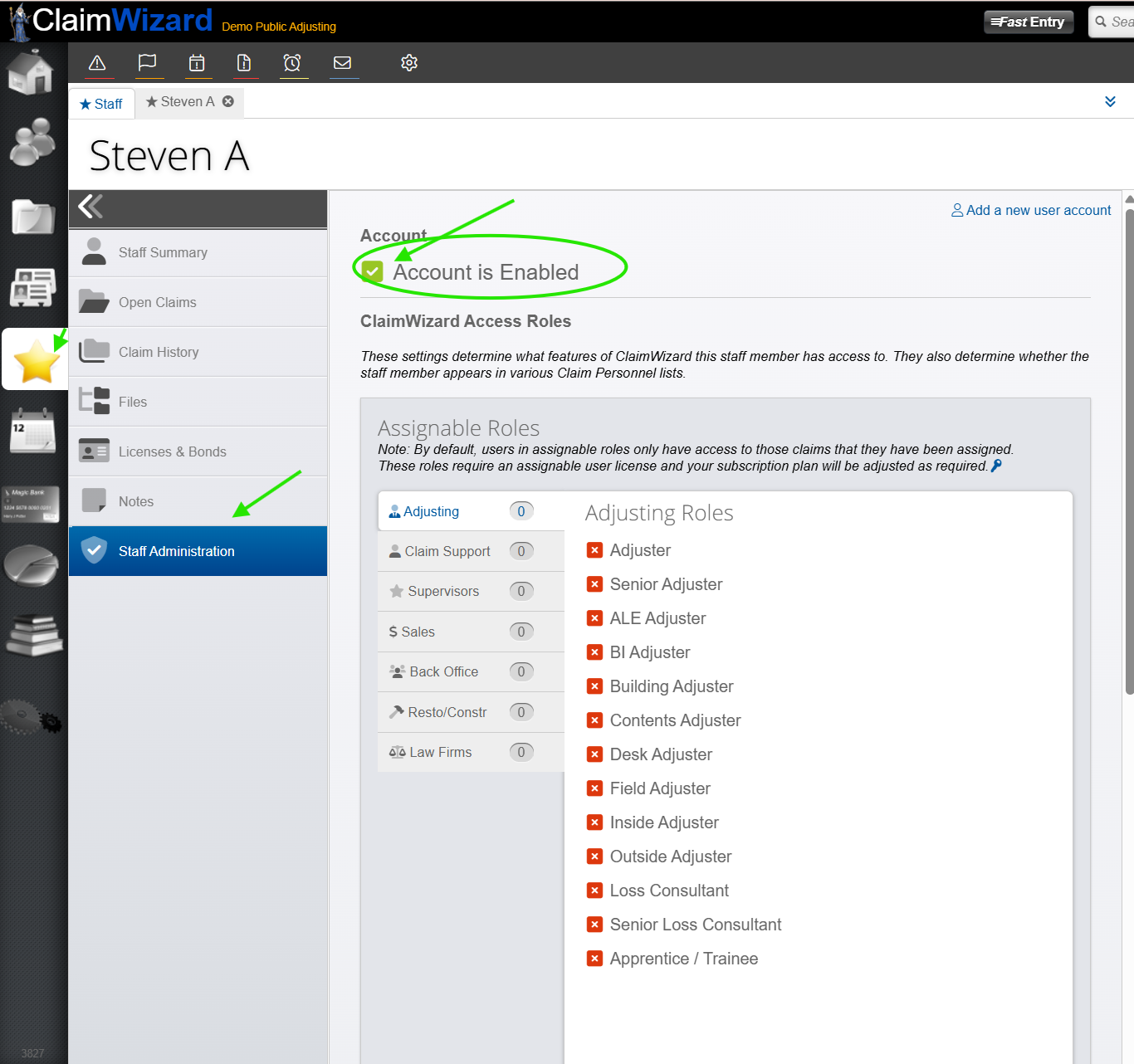Image resolution: width=1134 pixels, height=1064 pixels.
Task: Click the key icon after subscription note
Action: point(996,466)
